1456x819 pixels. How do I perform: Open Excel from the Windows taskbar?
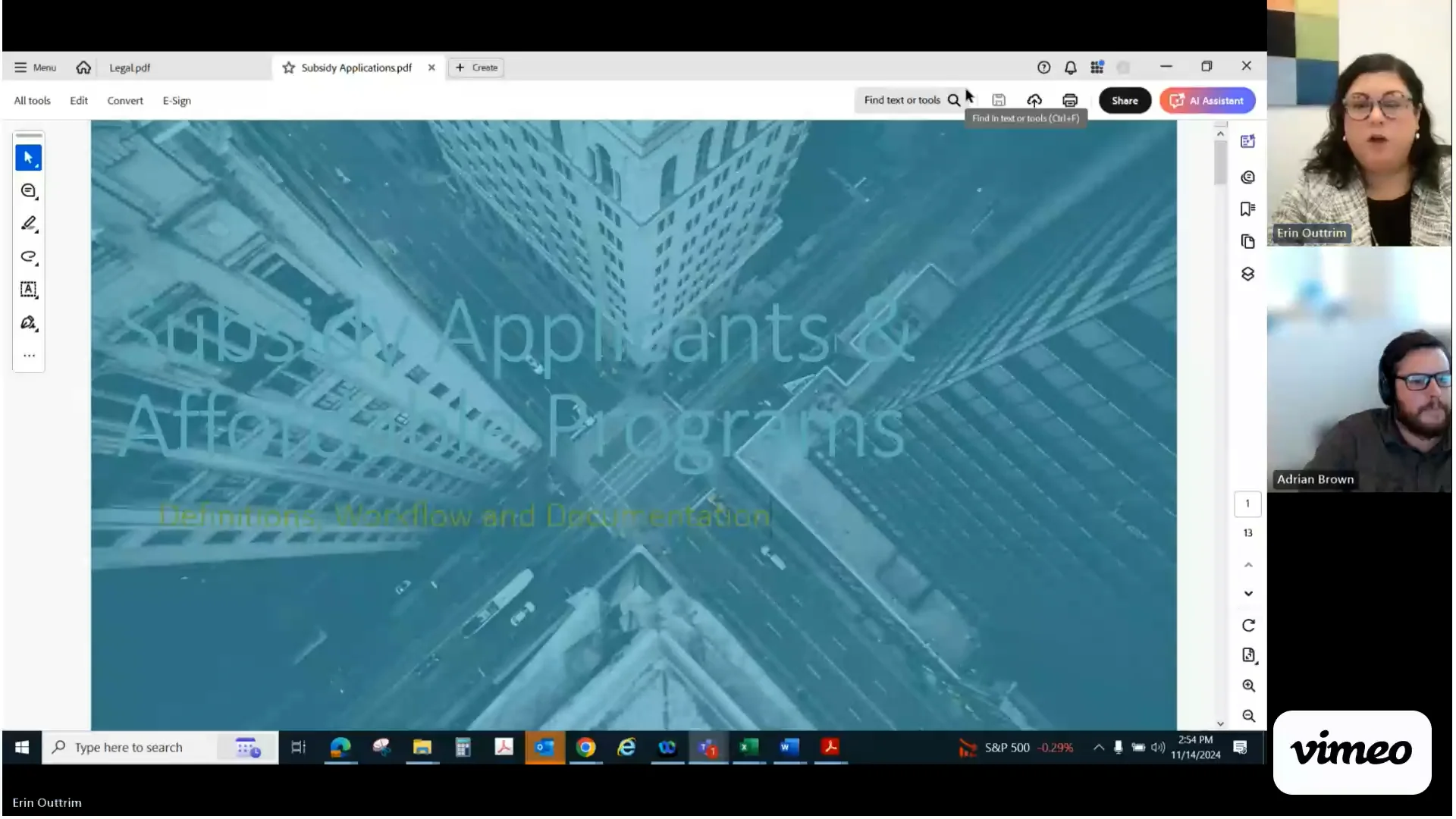(x=748, y=748)
